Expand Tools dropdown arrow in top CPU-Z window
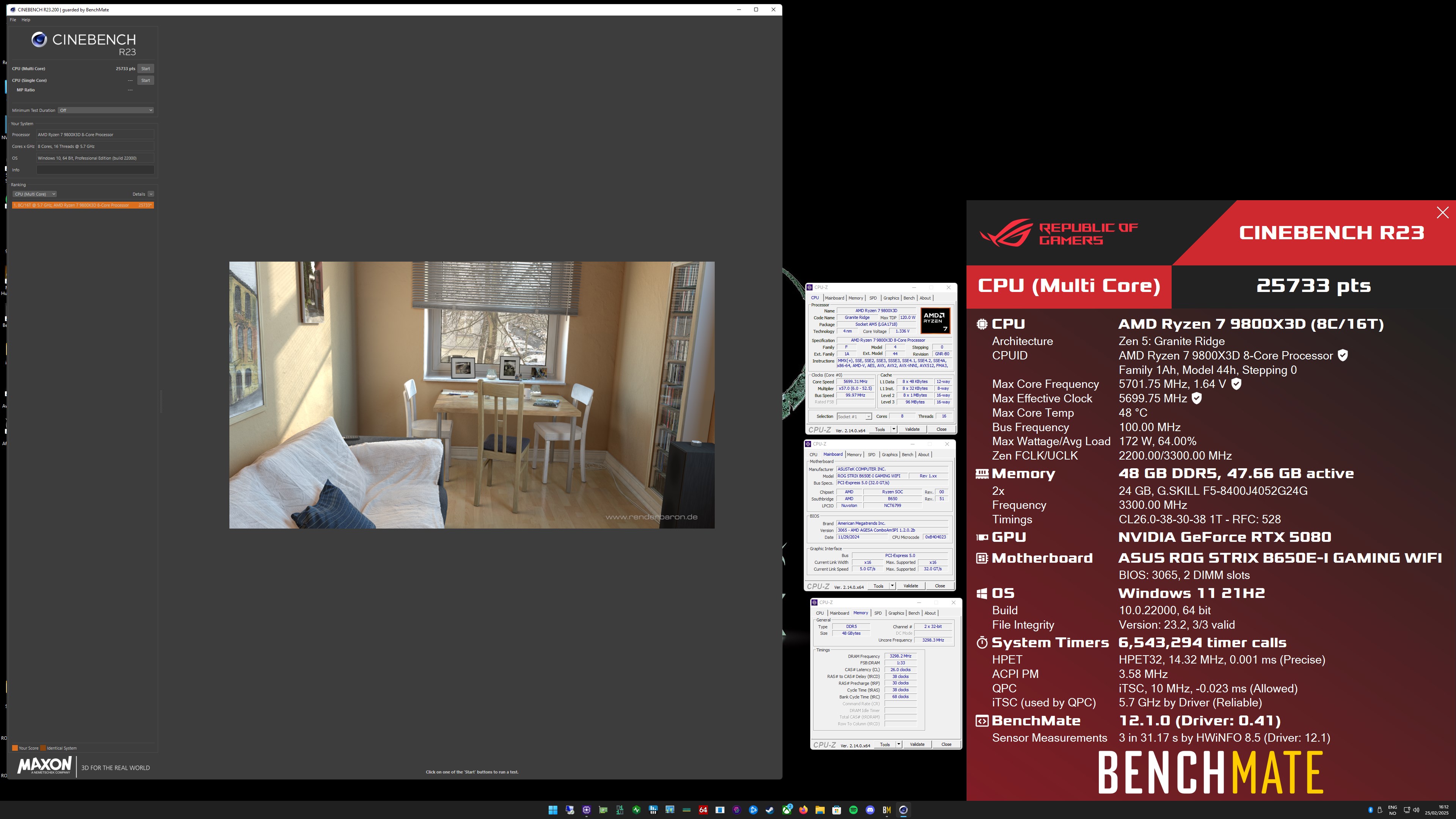The width and height of the screenshot is (1456, 819). (x=894, y=429)
